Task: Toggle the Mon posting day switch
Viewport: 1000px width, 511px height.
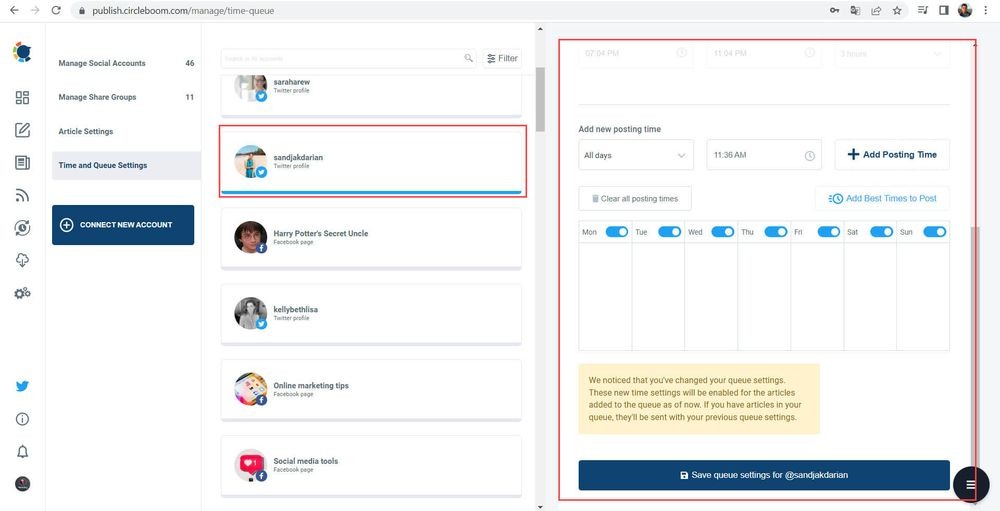Action: pos(617,232)
